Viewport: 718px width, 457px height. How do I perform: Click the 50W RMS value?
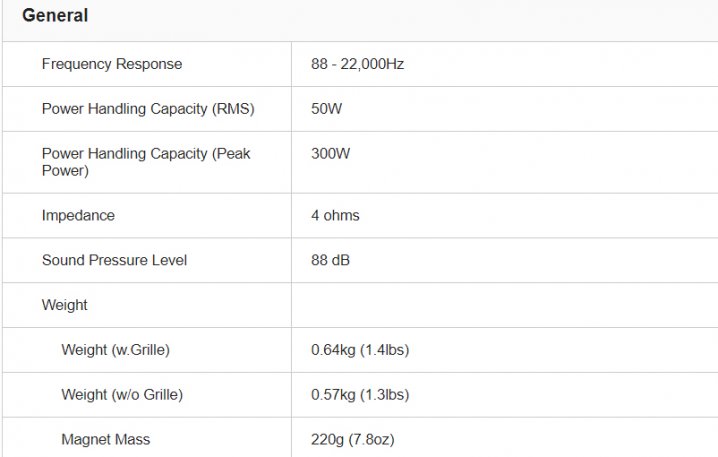tap(326, 109)
